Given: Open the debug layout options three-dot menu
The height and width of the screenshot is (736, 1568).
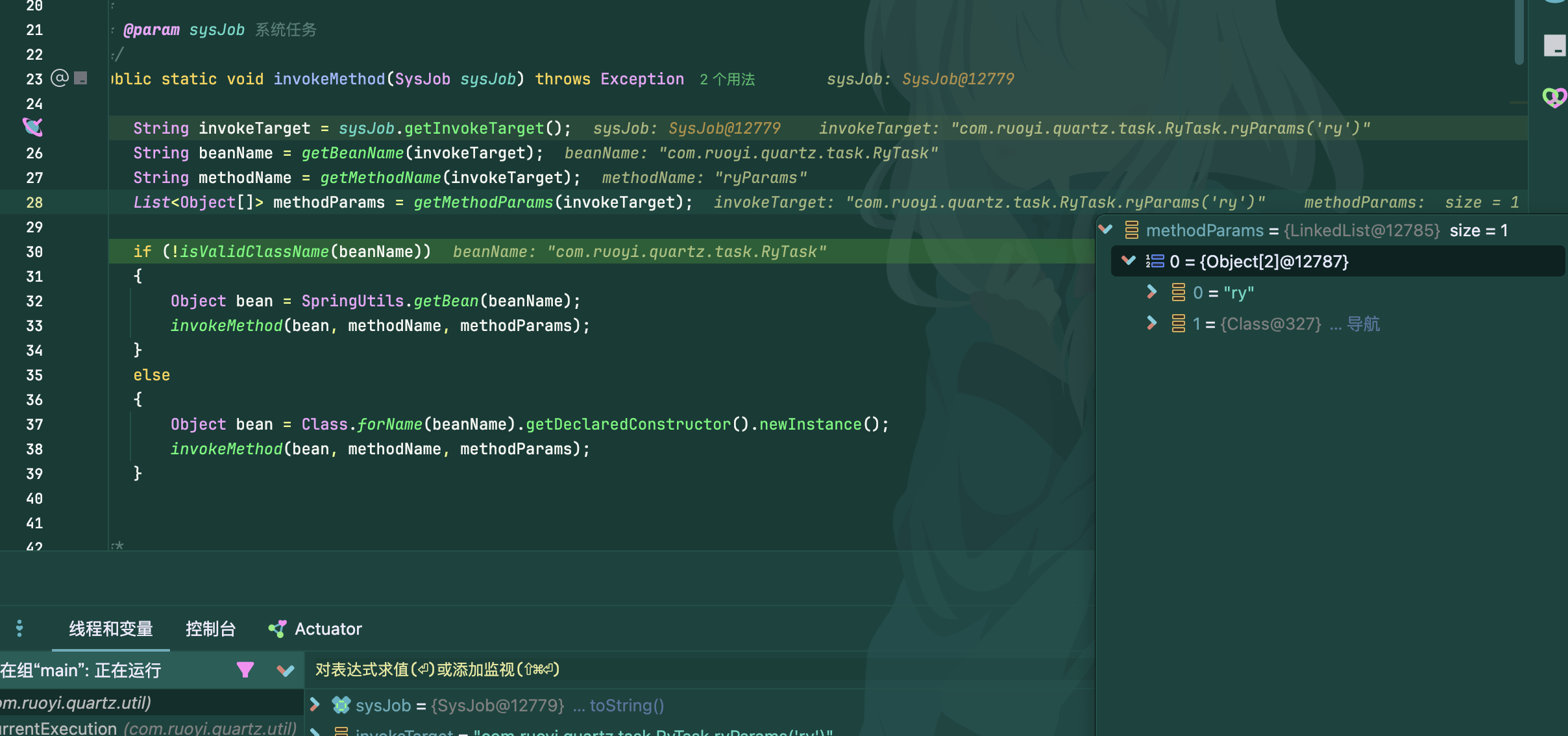Looking at the screenshot, I should [x=19, y=628].
